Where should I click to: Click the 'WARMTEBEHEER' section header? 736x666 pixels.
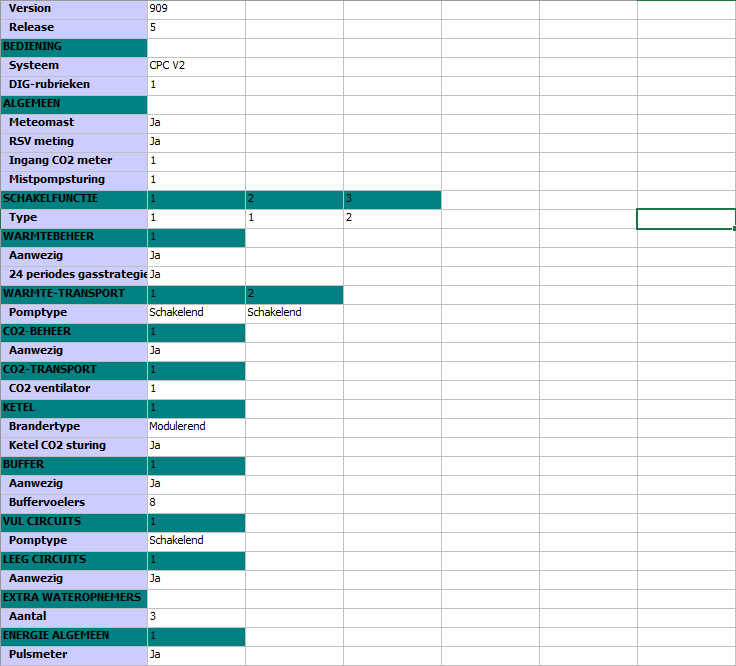(73, 236)
